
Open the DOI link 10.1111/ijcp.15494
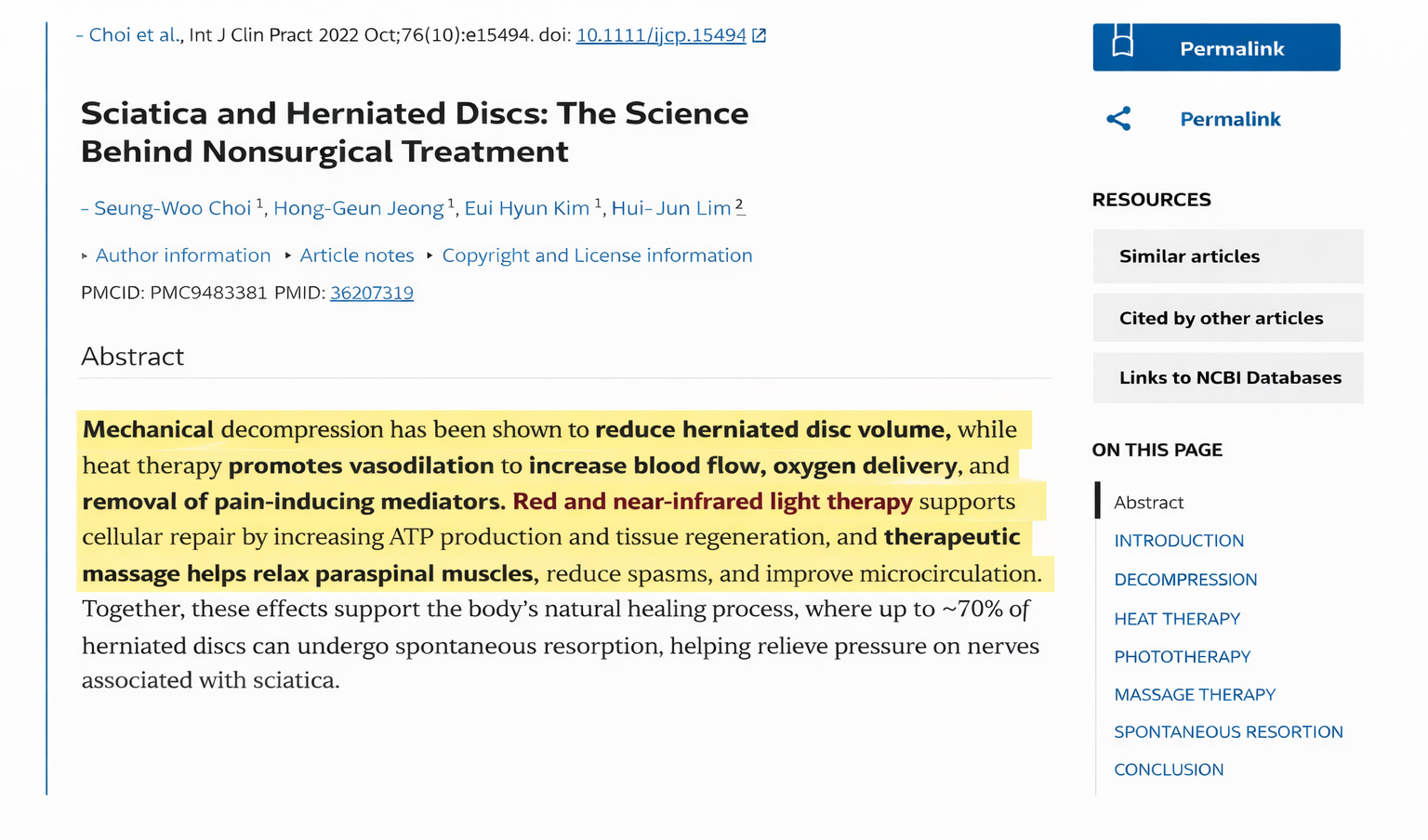pyautogui.click(x=661, y=35)
